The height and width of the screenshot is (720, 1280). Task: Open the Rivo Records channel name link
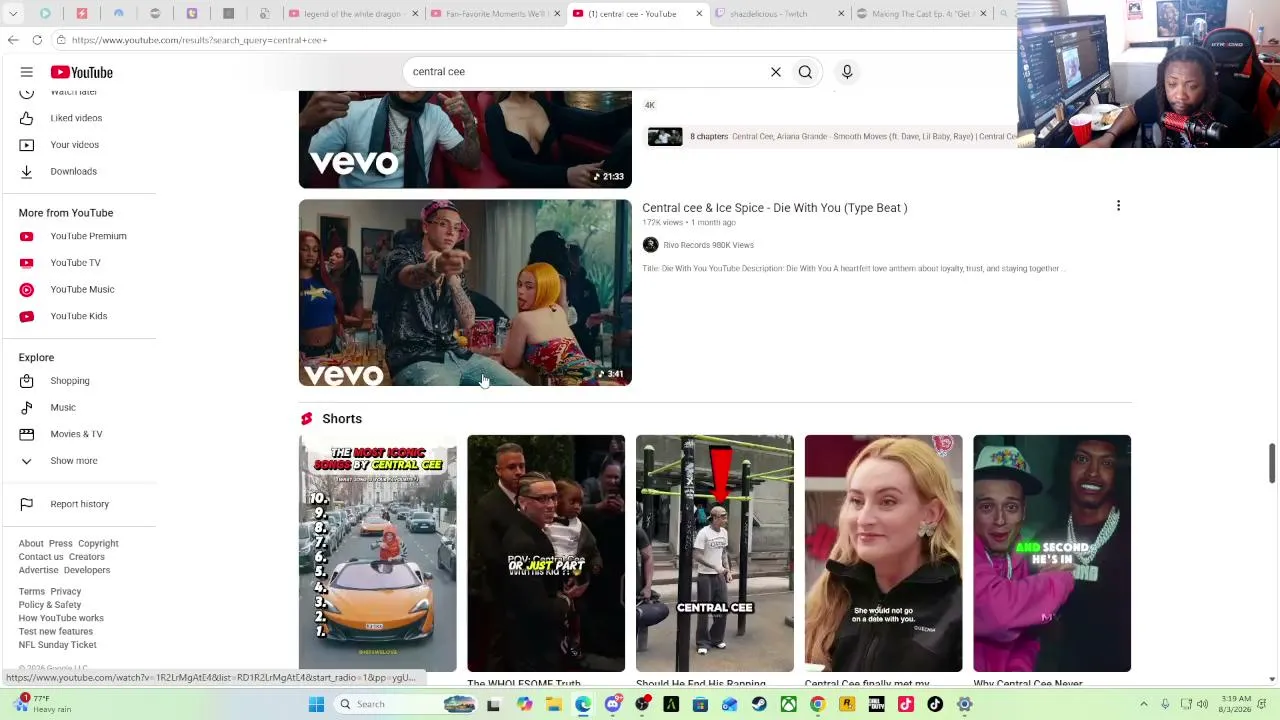point(708,245)
